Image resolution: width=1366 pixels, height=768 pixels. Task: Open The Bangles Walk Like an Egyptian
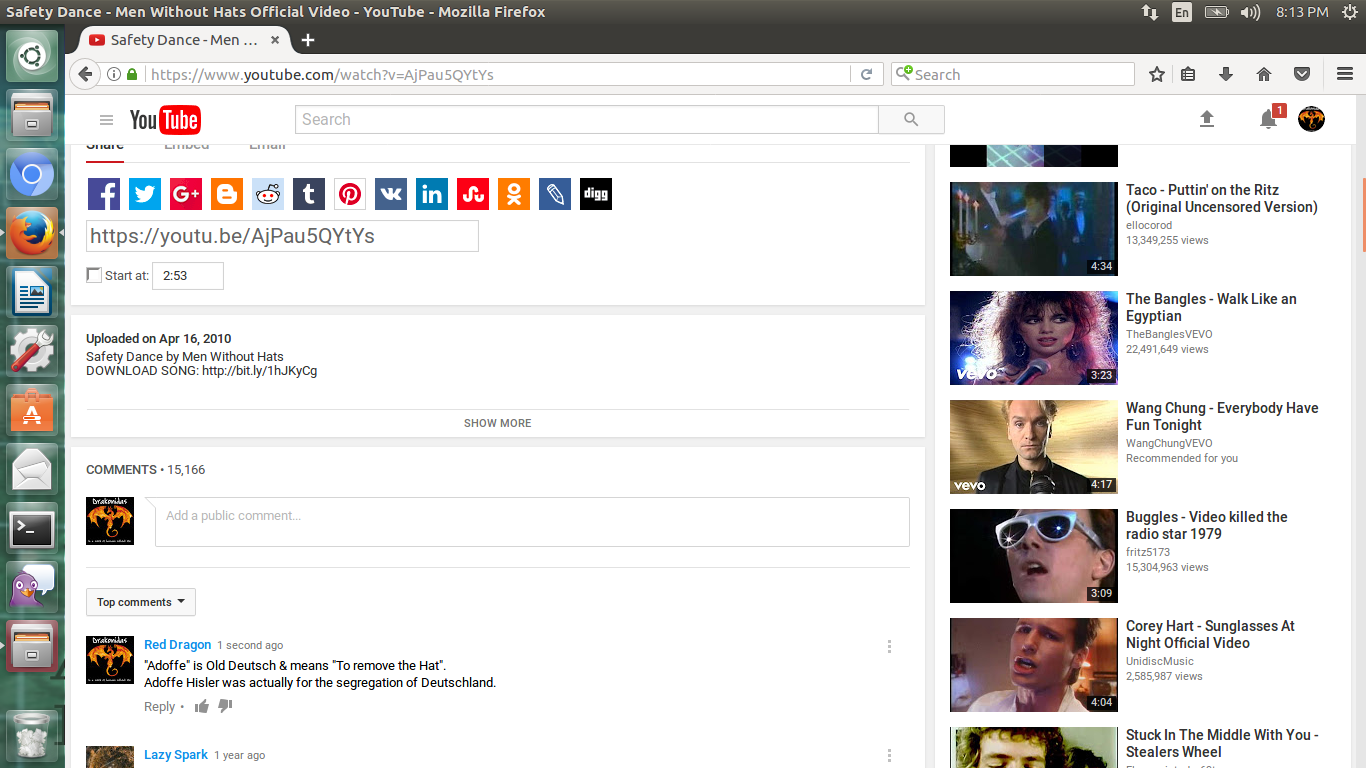(x=1211, y=307)
